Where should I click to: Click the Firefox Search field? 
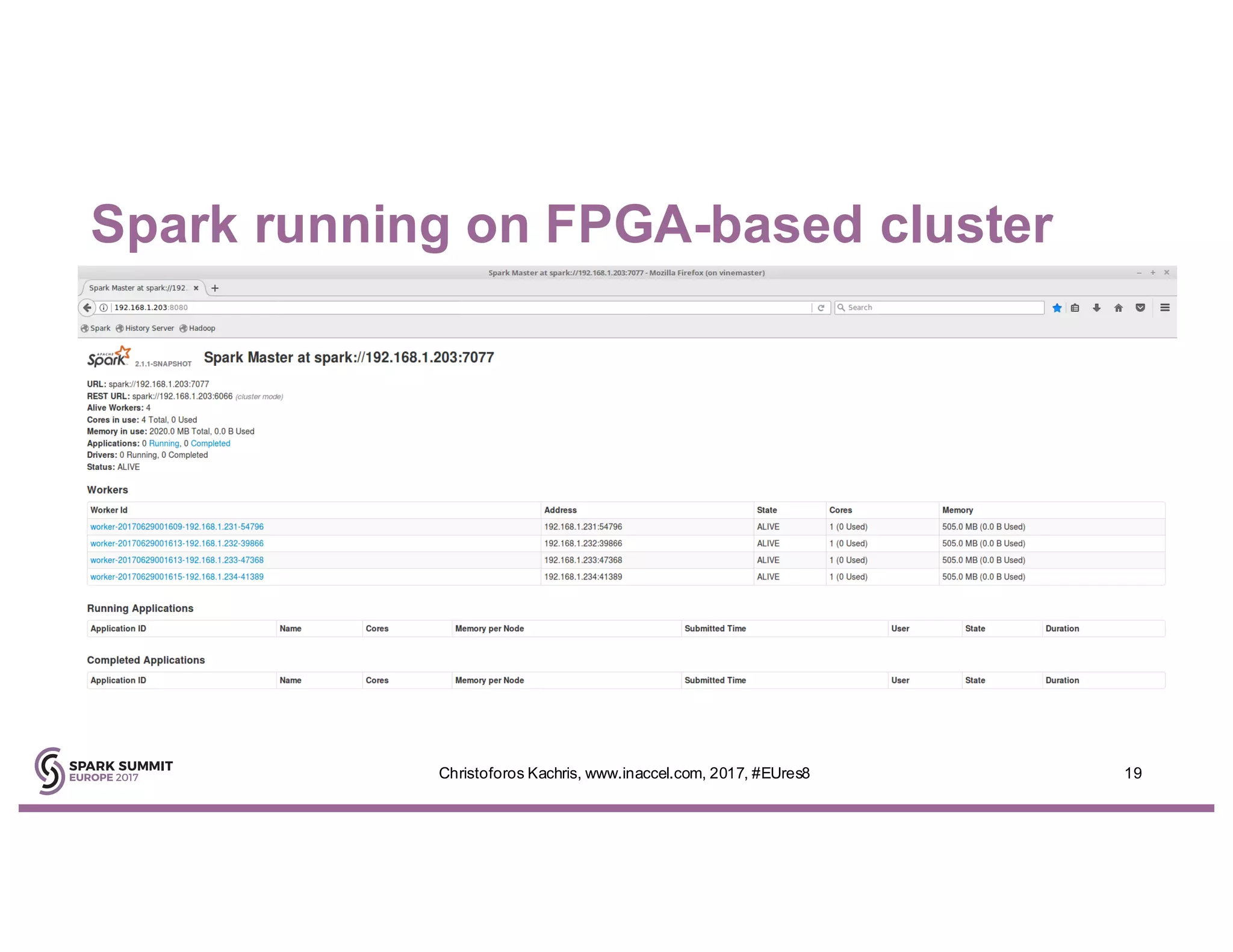pos(939,308)
